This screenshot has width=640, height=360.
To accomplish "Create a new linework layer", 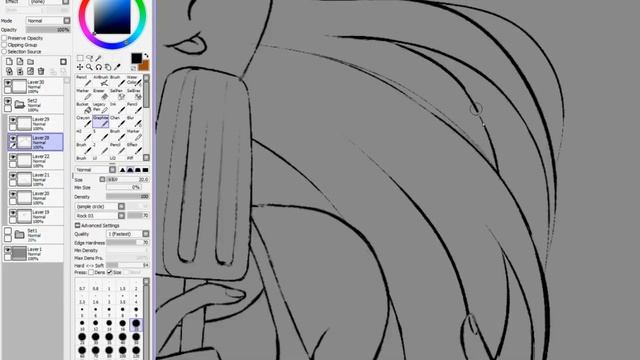I will coord(20,62).
